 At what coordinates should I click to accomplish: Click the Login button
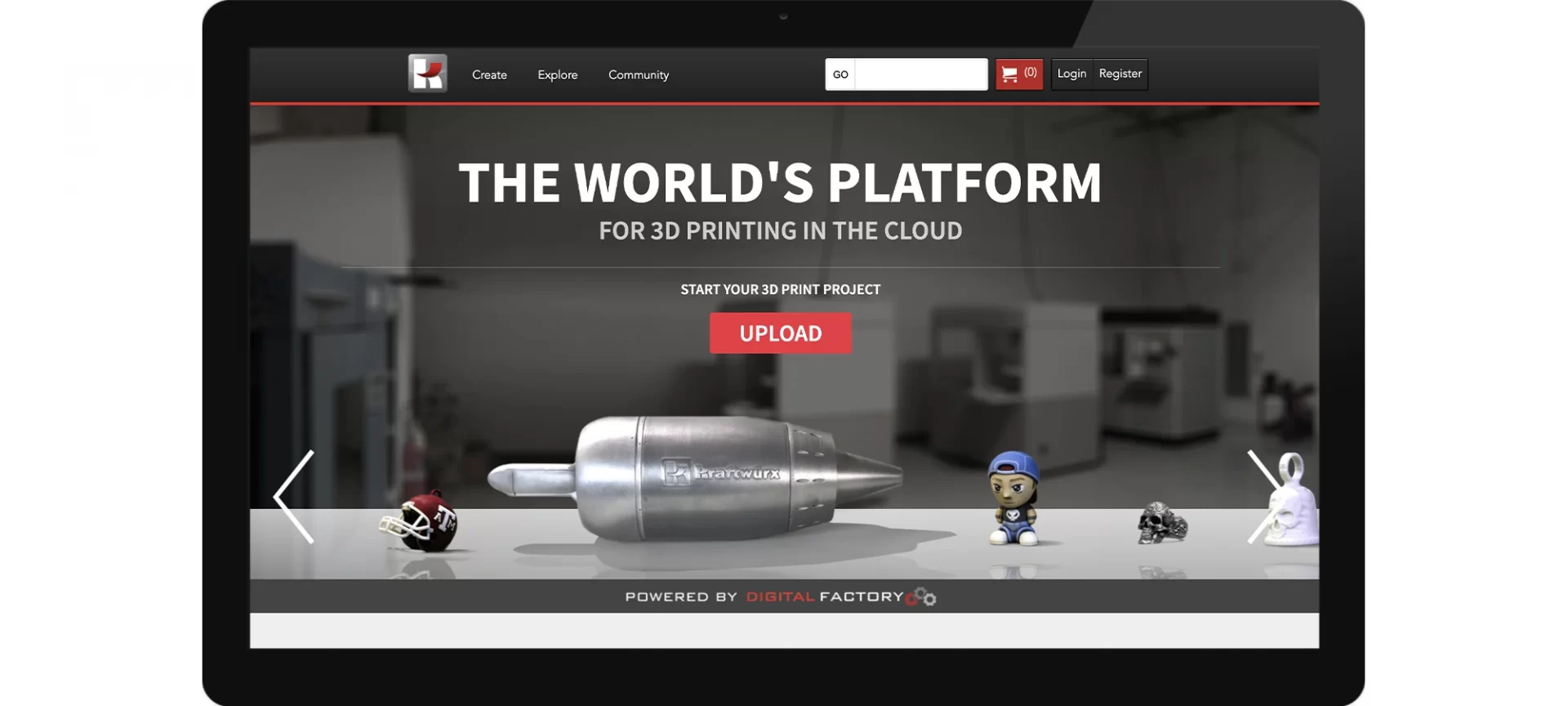click(1071, 74)
